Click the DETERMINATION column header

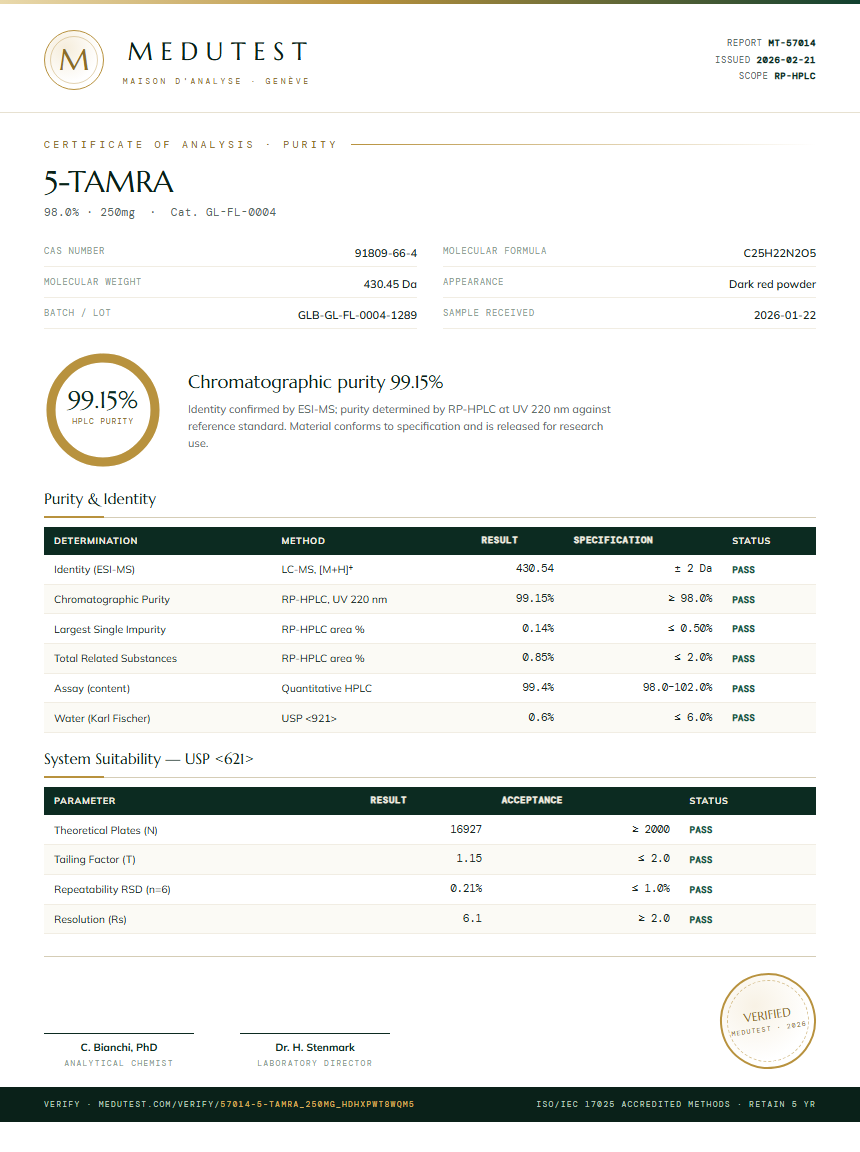95,541
